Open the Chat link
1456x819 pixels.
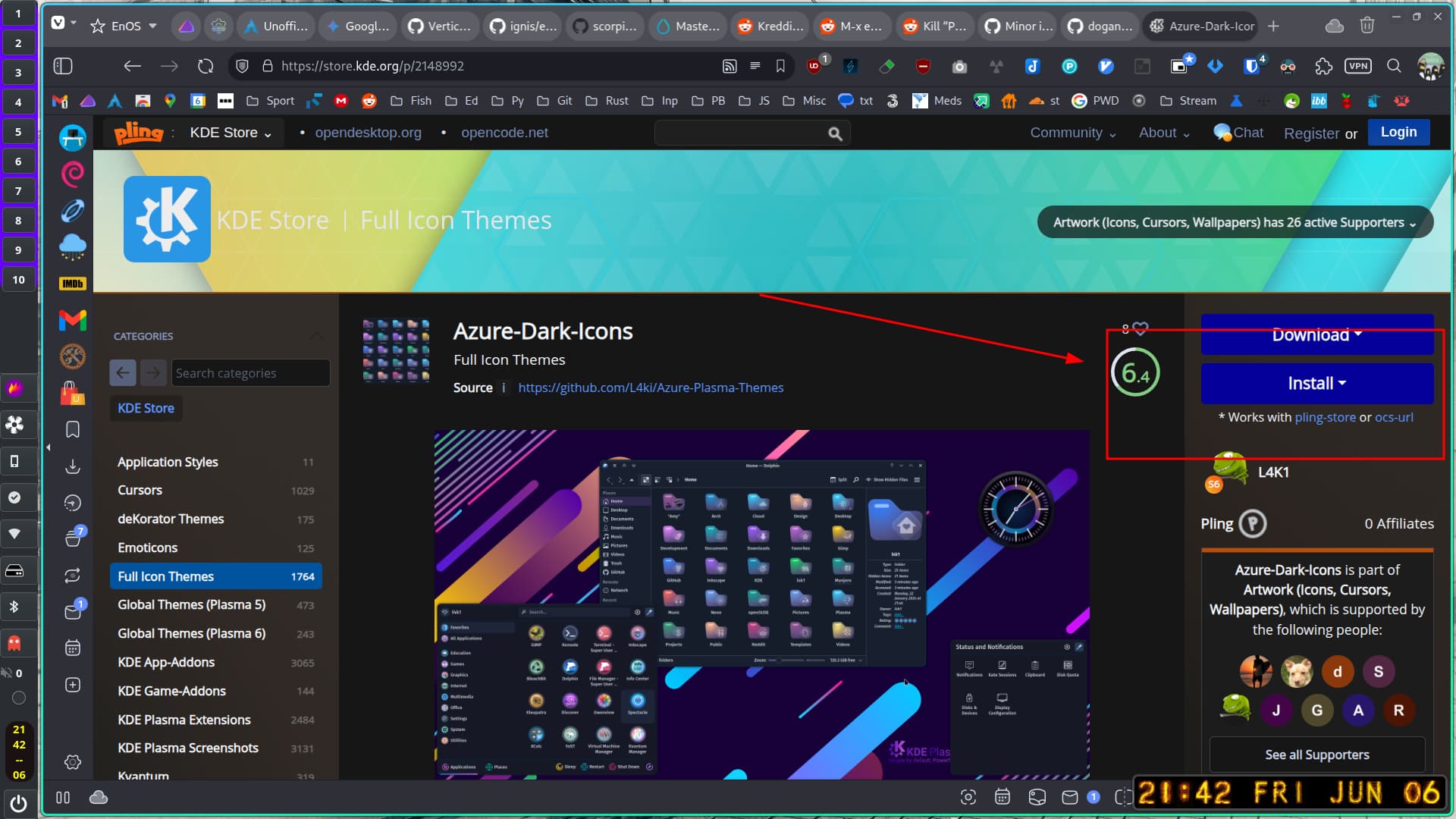tap(1239, 133)
